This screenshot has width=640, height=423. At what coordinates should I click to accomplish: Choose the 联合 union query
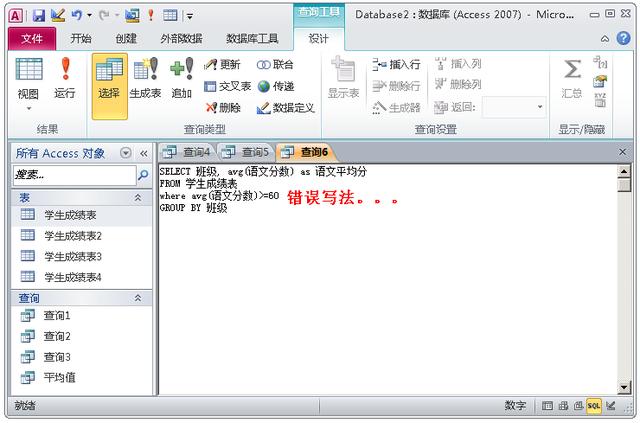[x=275, y=65]
